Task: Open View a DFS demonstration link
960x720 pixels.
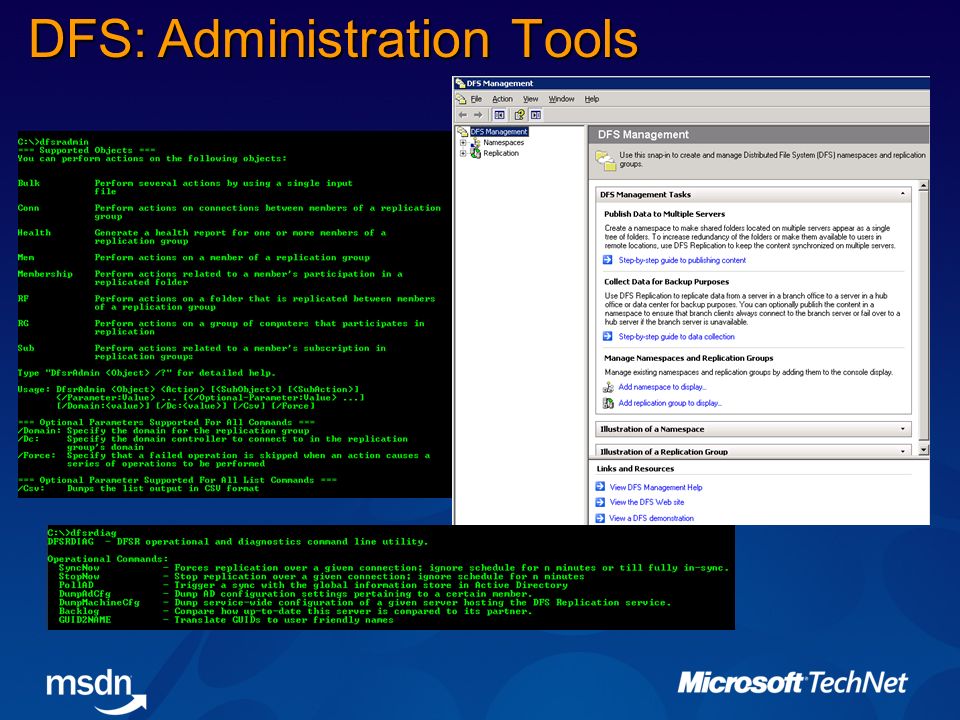Action: [651, 518]
